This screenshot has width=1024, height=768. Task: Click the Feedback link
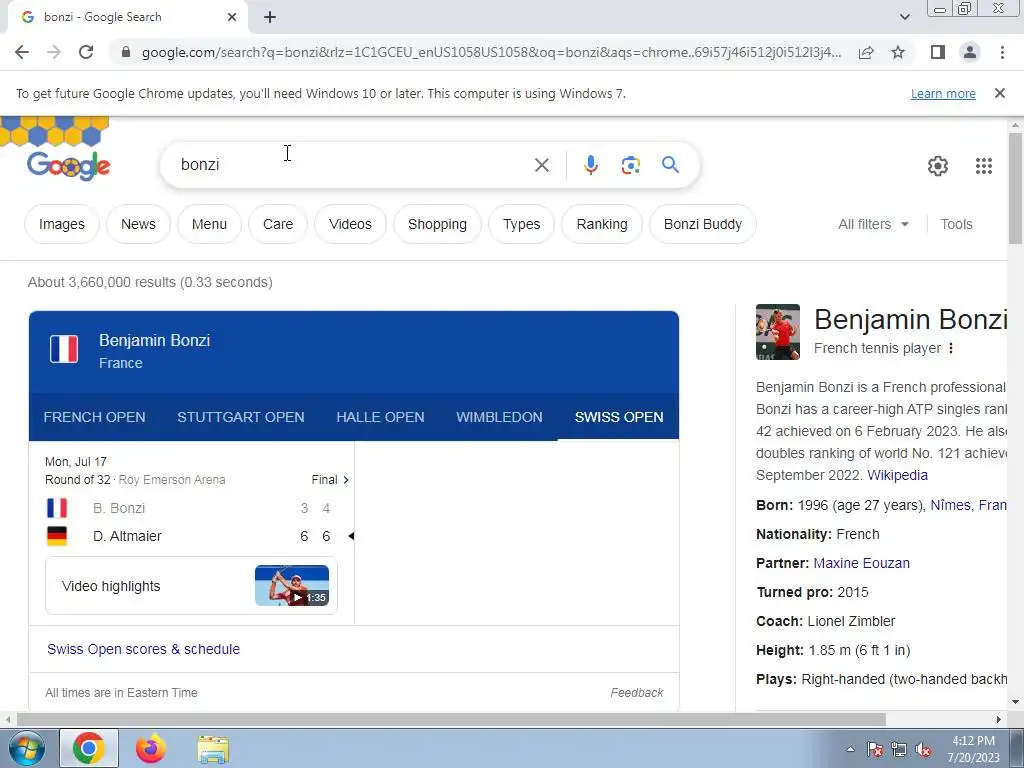pos(637,692)
